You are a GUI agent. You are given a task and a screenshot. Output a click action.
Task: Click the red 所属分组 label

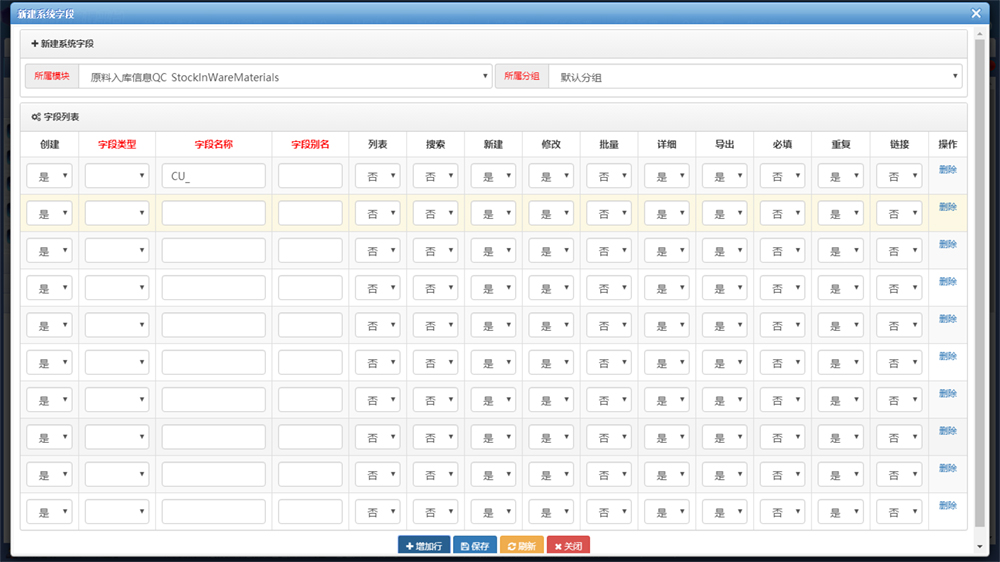[x=522, y=76]
